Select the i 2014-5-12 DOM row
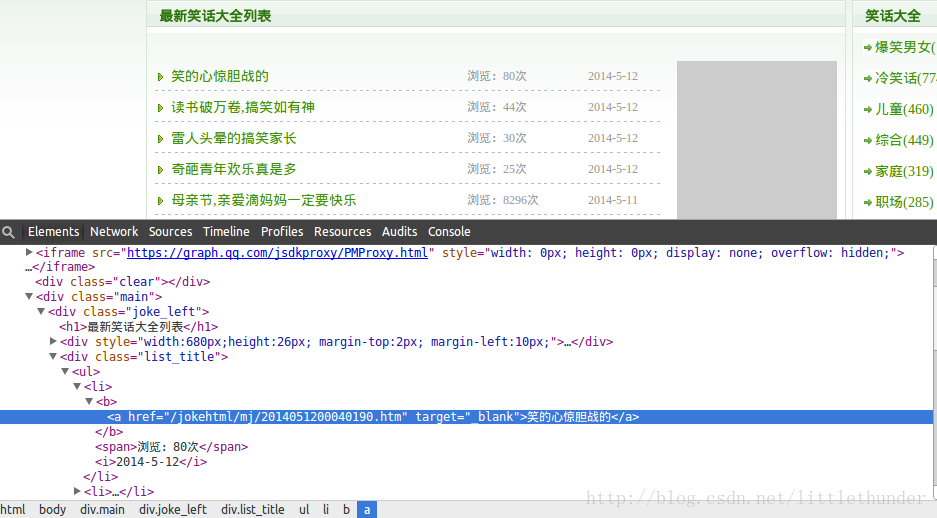Viewport: 937px width, 518px height. pos(151,462)
